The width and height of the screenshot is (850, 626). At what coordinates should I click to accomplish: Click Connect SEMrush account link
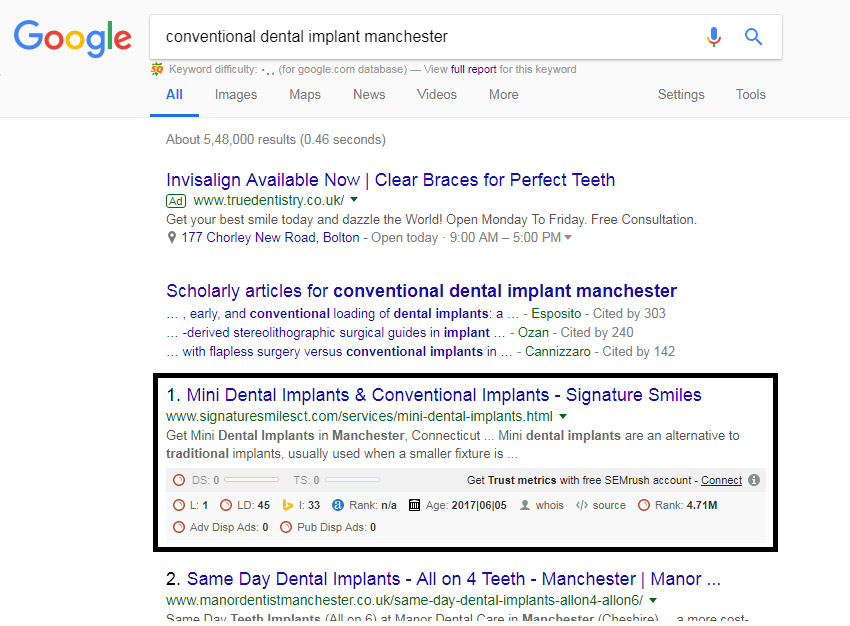pos(721,480)
